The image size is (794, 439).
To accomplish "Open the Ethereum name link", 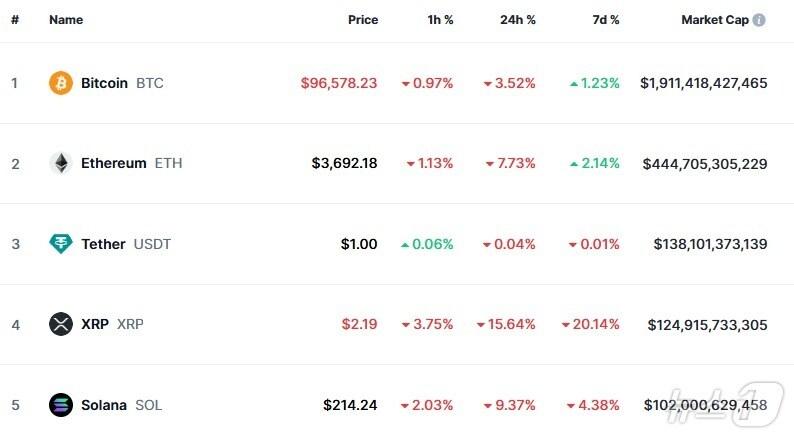I will 113,163.
